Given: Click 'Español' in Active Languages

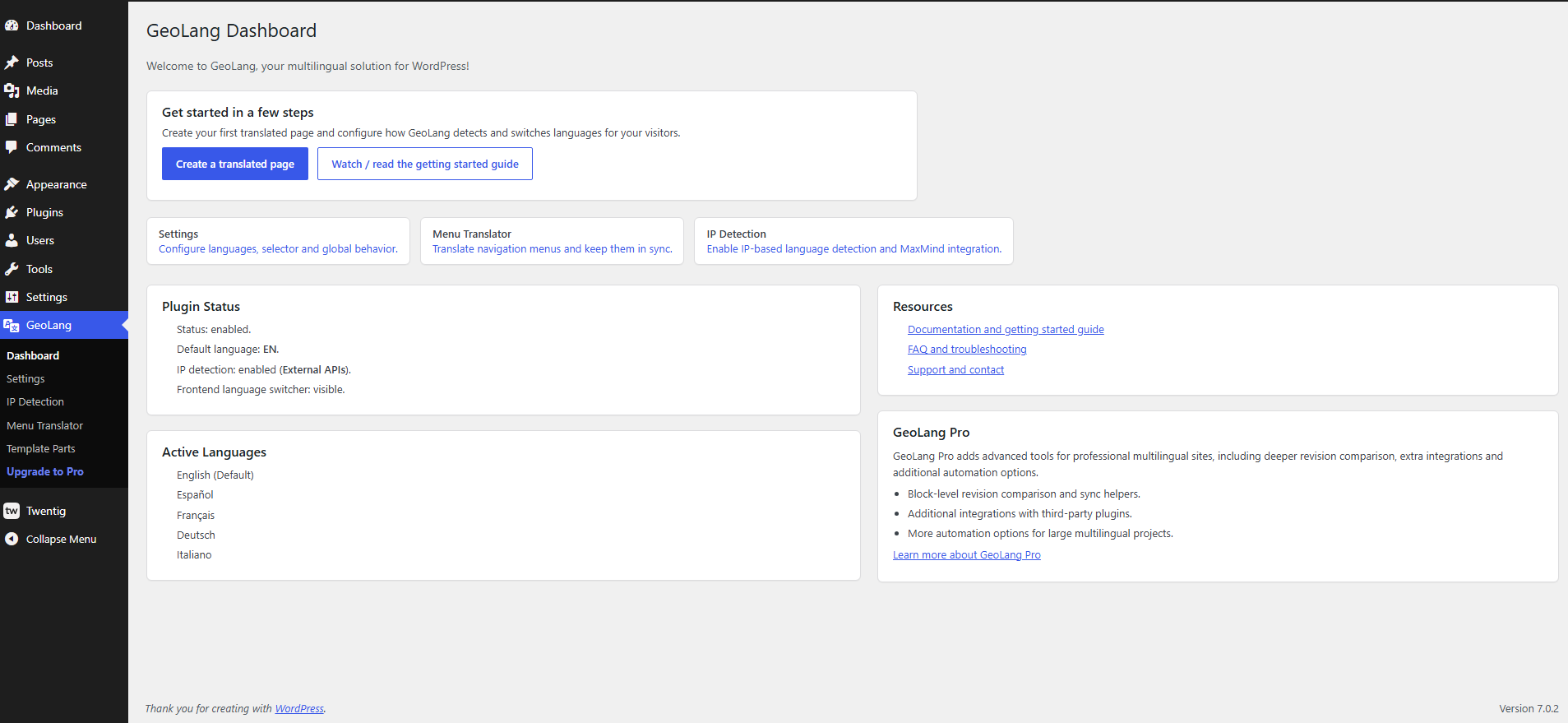Looking at the screenshot, I should (x=195, y=495).
